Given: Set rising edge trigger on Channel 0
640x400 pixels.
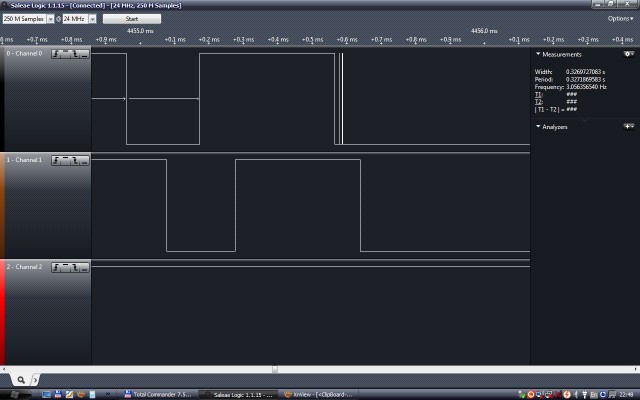Looking at the screenshot, I should click(56, 54).
